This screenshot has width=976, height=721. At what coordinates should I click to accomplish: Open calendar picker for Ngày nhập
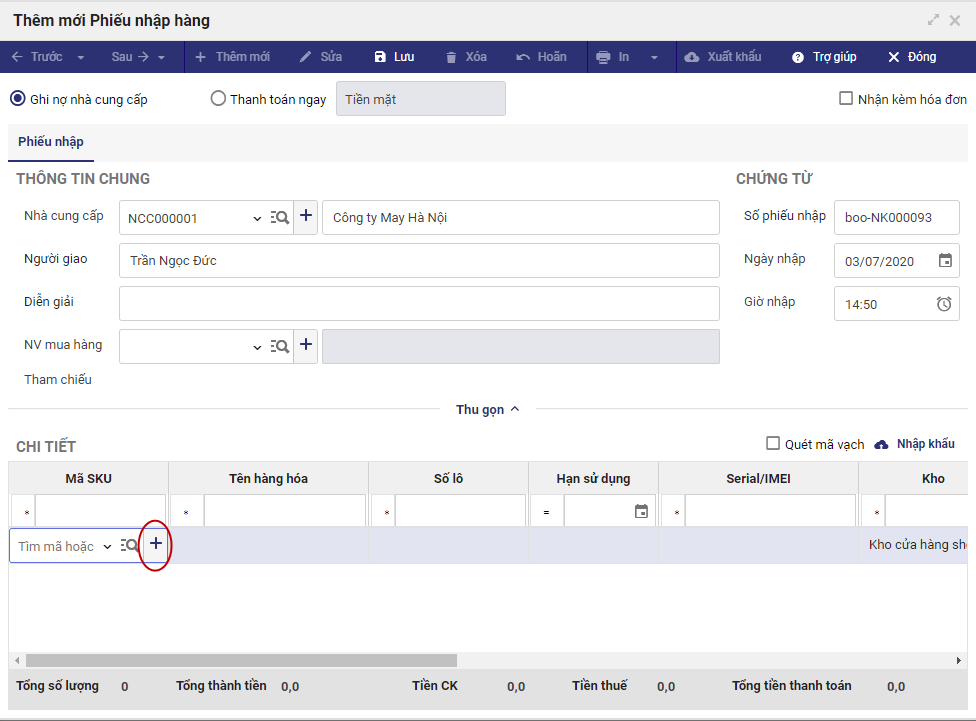[x=945, y=261]
